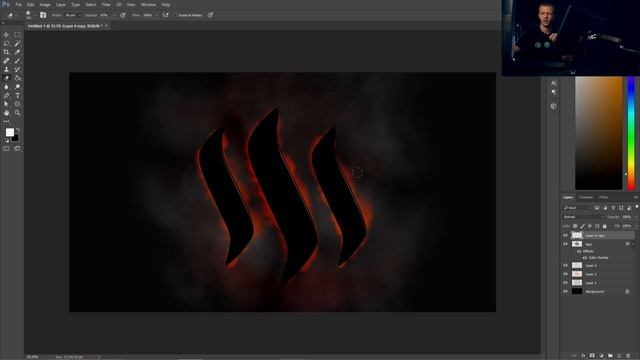Open the Filter menu
640x360 pixels.
(x=106, y=4)
